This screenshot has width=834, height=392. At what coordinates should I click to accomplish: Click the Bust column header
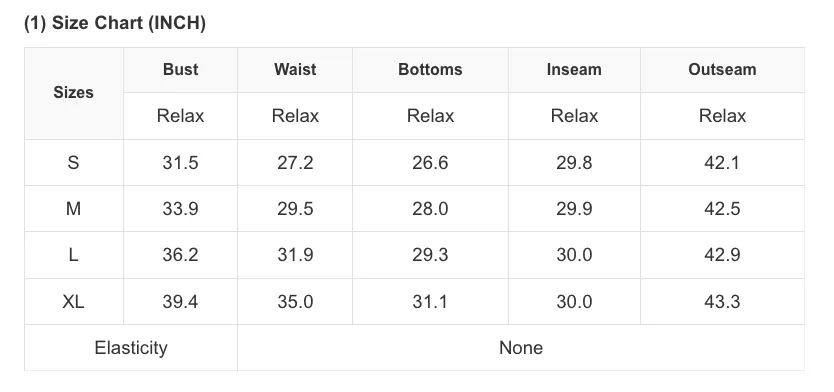coord(181,70)
